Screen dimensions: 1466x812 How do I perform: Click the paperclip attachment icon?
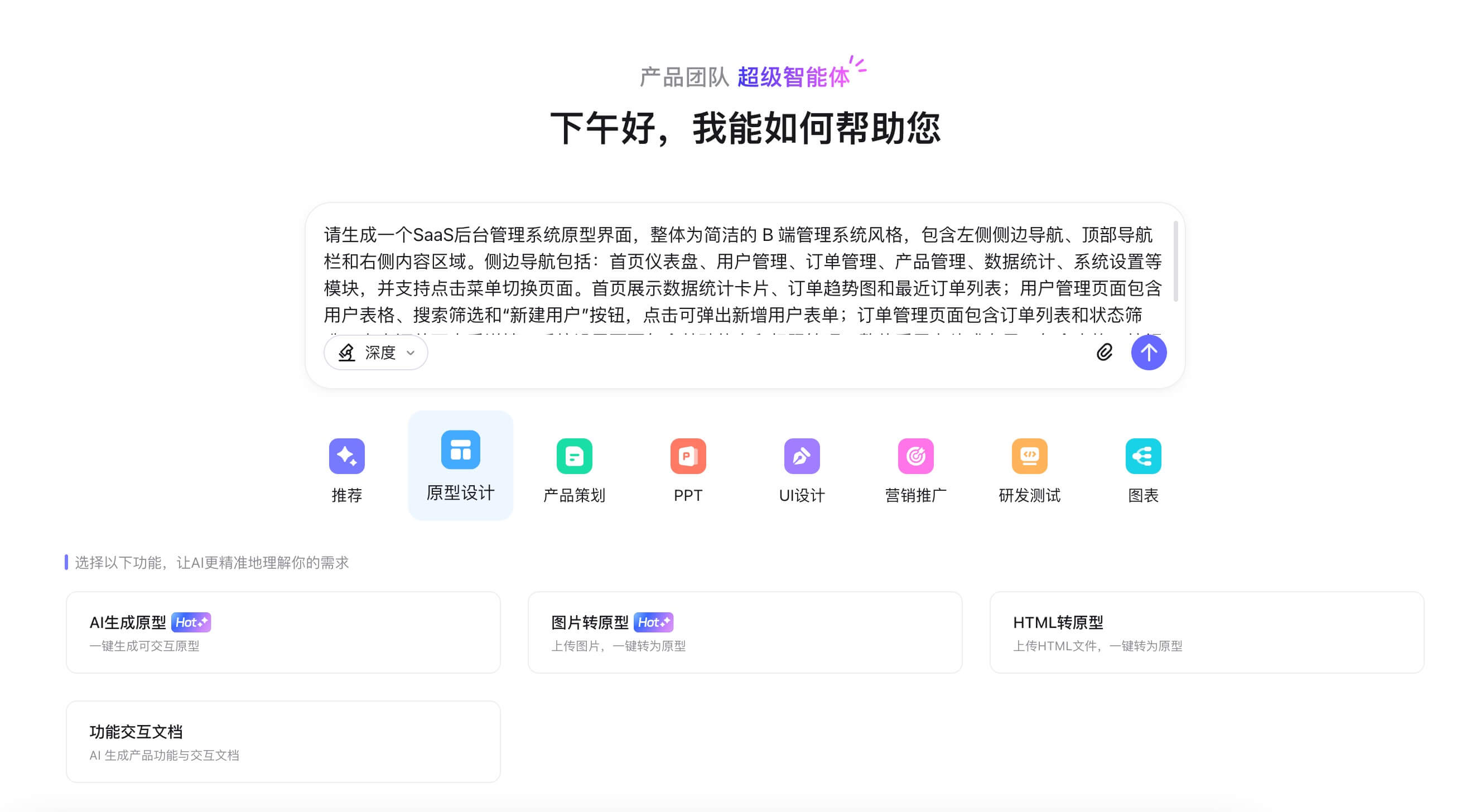coord(1105,353)
